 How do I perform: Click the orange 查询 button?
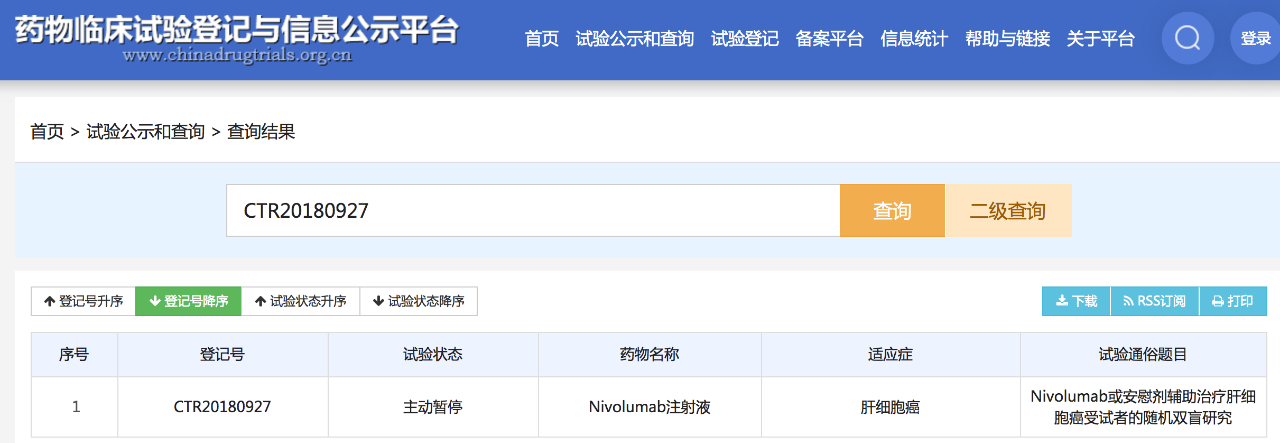(892, 211)
